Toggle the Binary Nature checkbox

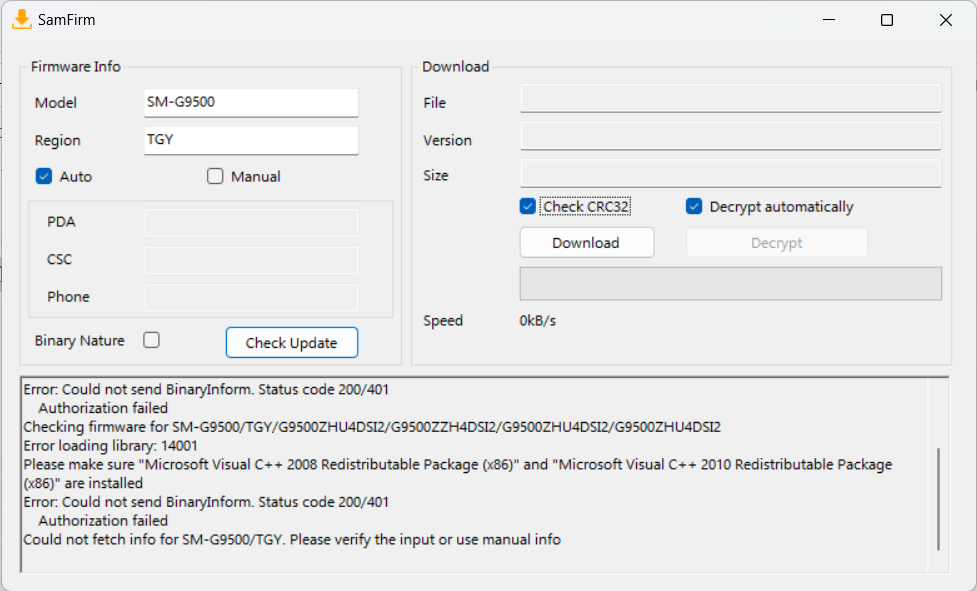click(x=151, y=340)
